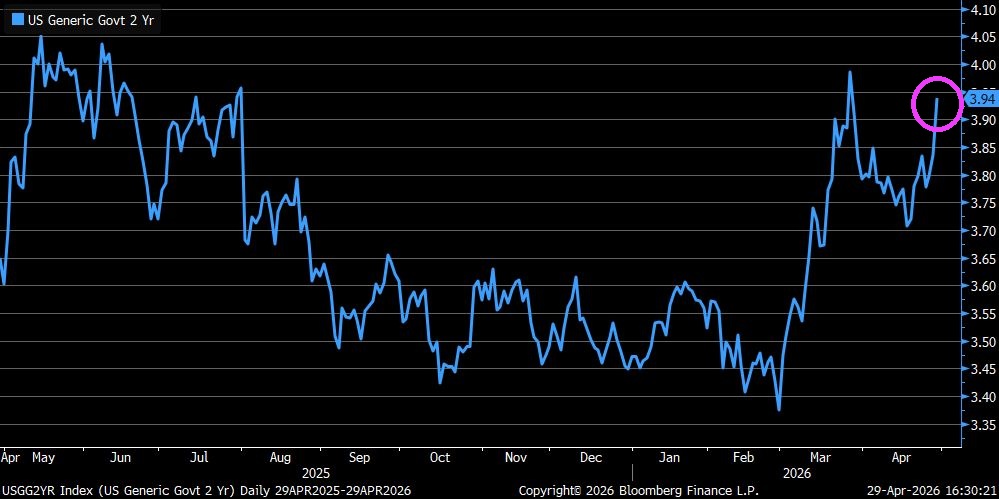This screenshot has width=999, height=499.
Task: Click inside the pink highlight circle
Action: click(x=938, y=104)
